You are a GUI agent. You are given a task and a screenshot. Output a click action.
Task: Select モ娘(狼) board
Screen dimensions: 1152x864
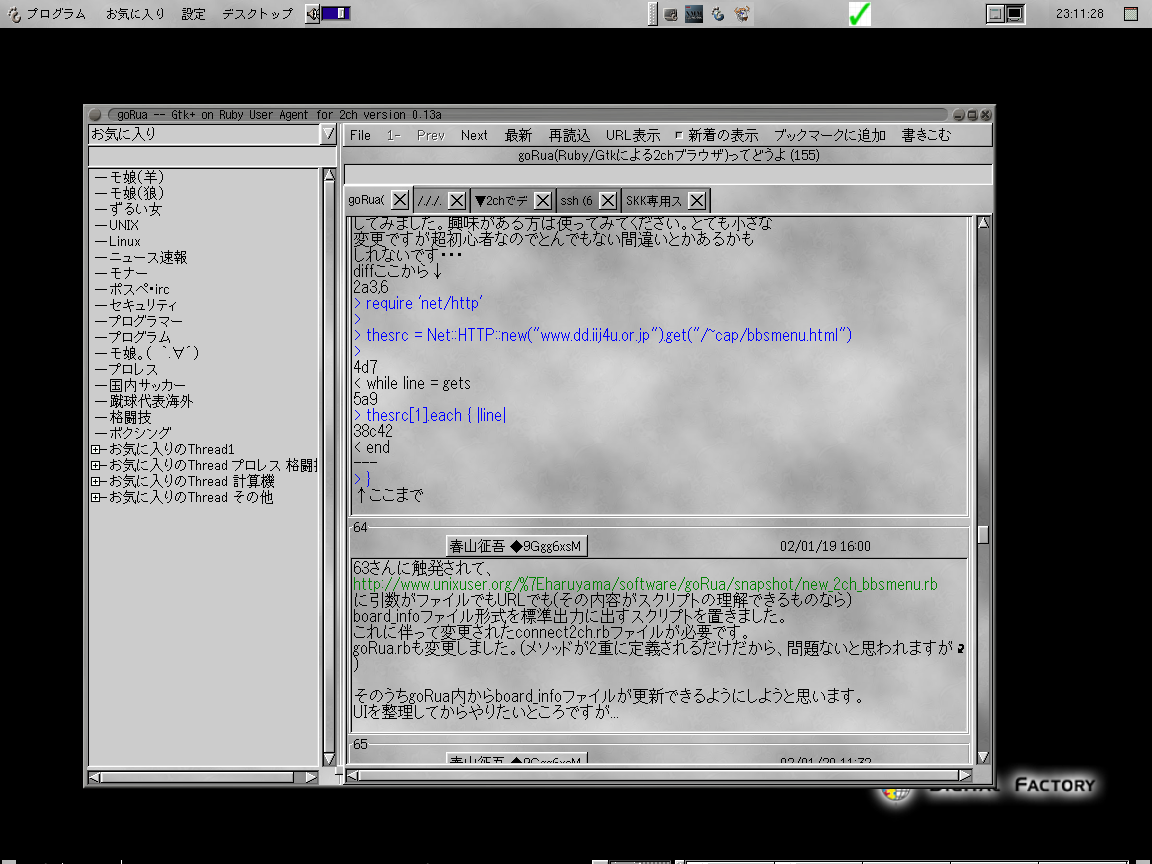[x=137, y=193]
